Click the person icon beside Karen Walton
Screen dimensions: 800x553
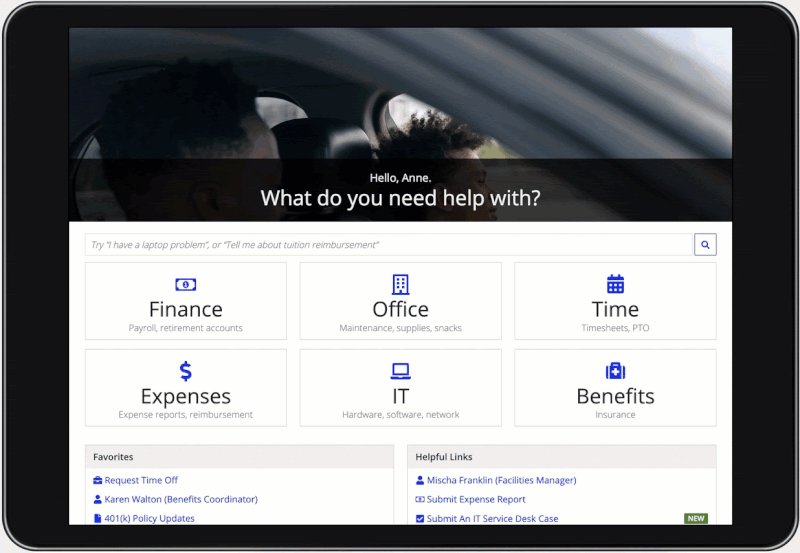coord(97,499)
